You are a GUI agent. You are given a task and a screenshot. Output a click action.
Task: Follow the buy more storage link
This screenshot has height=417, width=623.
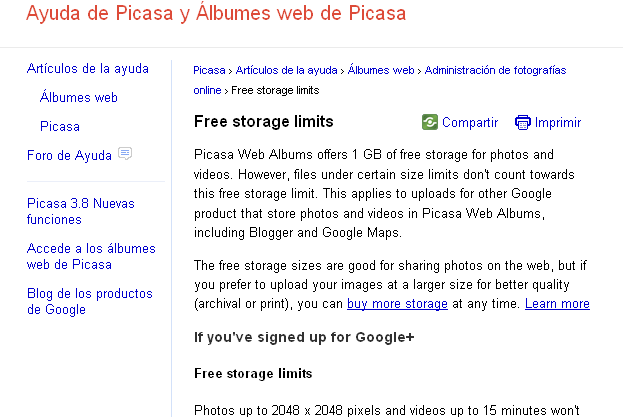(397, 304)
